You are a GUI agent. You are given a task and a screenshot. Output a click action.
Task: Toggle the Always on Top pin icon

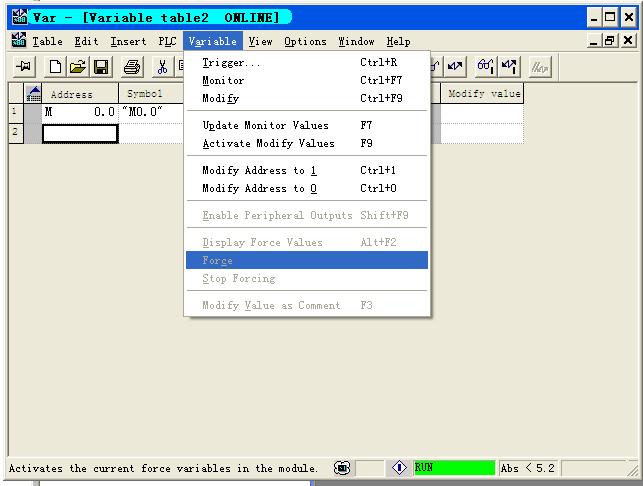tap(22, 67)
